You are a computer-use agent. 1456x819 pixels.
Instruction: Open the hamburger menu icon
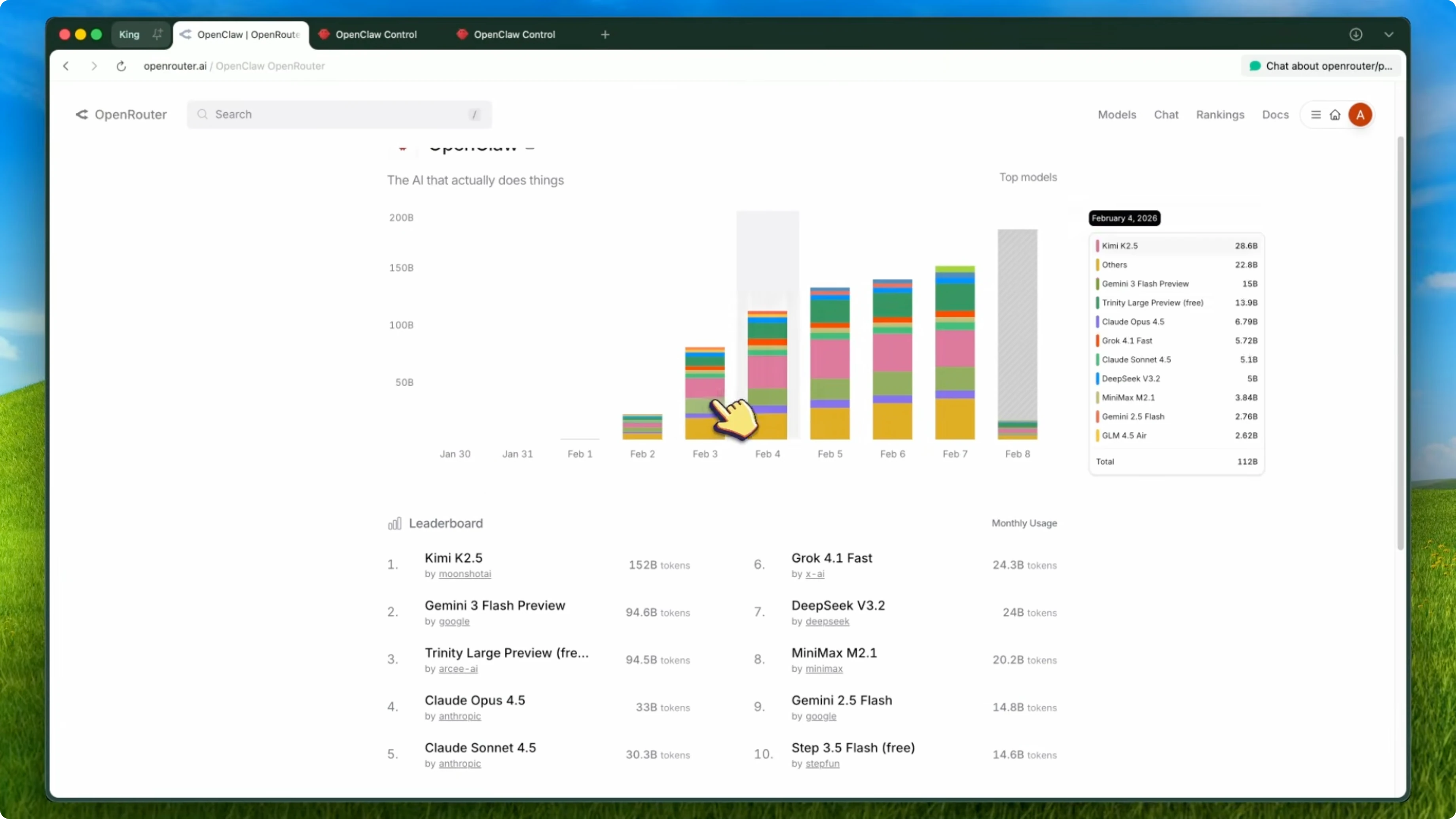(x=1316, y=115)
